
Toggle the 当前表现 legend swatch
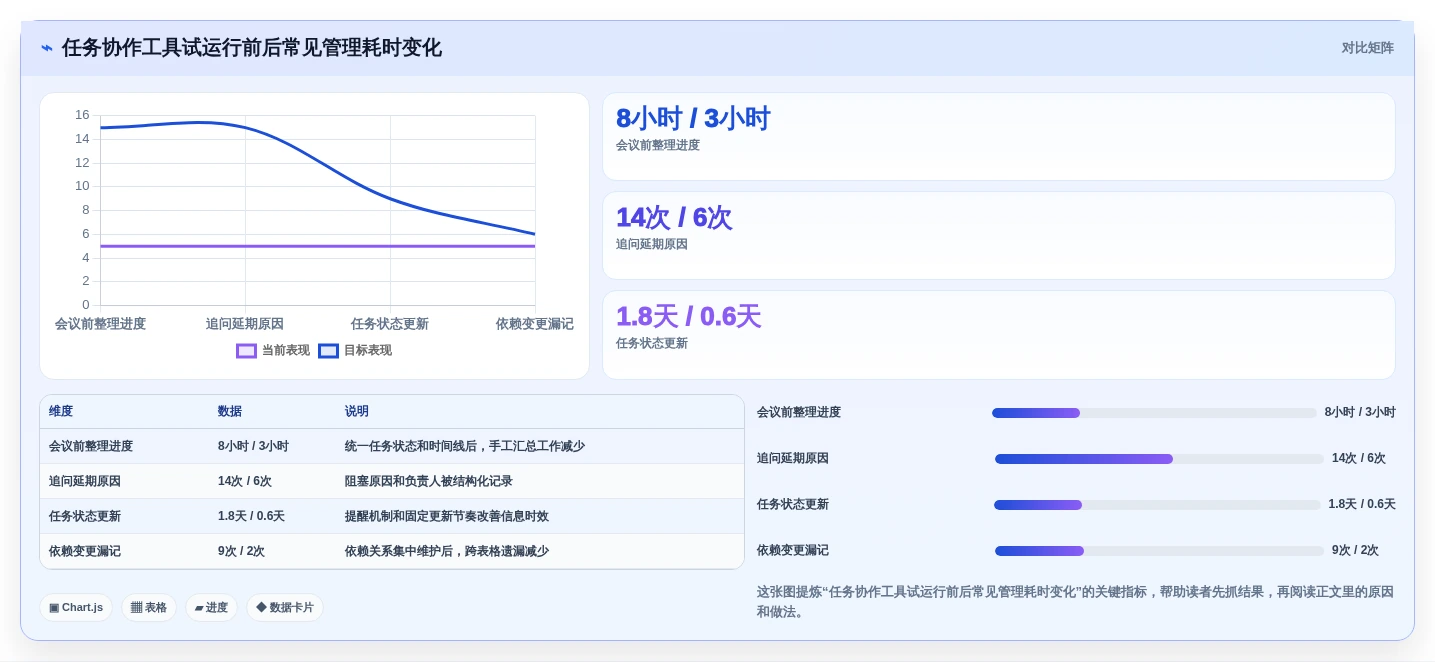pos(246,351)
